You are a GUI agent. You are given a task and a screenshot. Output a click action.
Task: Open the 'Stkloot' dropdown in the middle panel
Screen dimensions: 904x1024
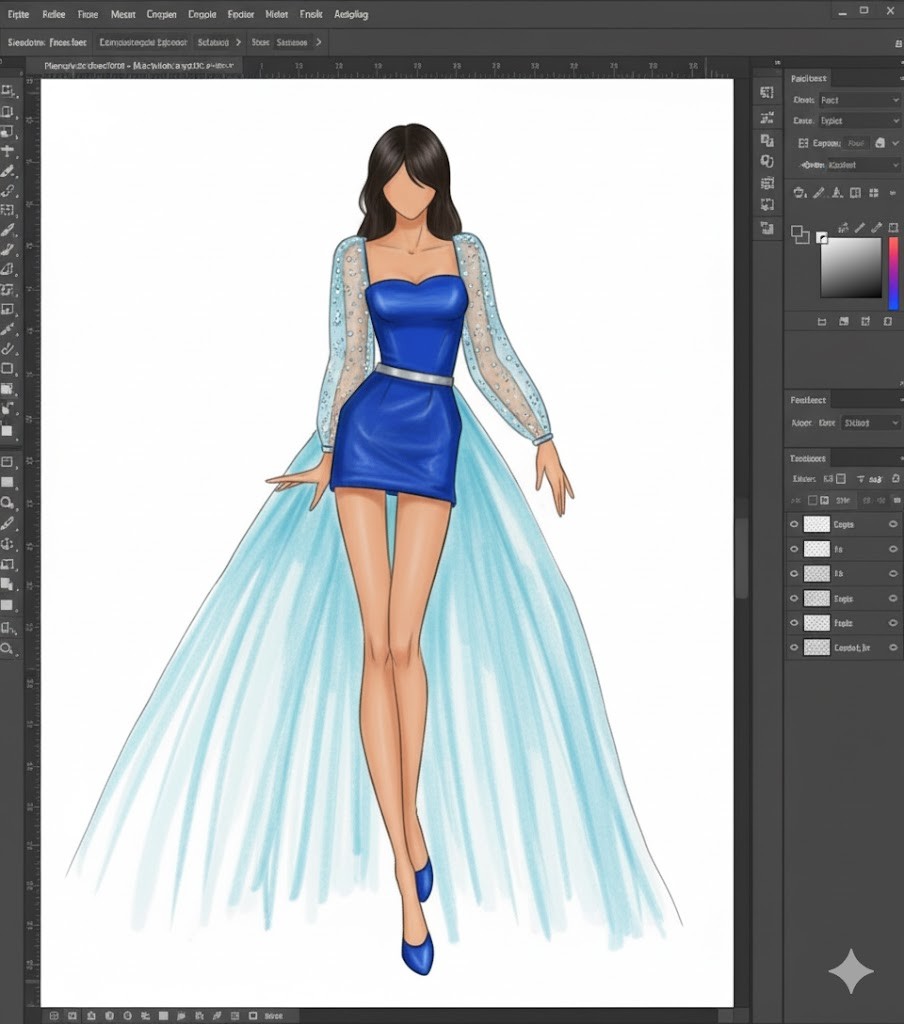pos(869,423)
